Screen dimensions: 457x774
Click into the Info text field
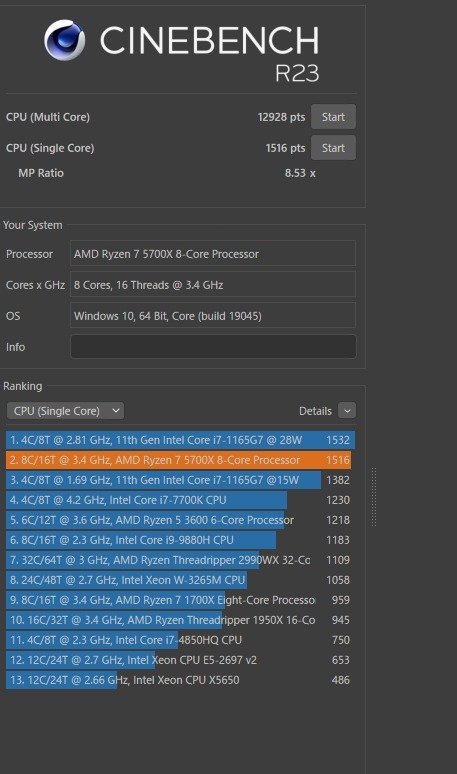pos(213,347)
